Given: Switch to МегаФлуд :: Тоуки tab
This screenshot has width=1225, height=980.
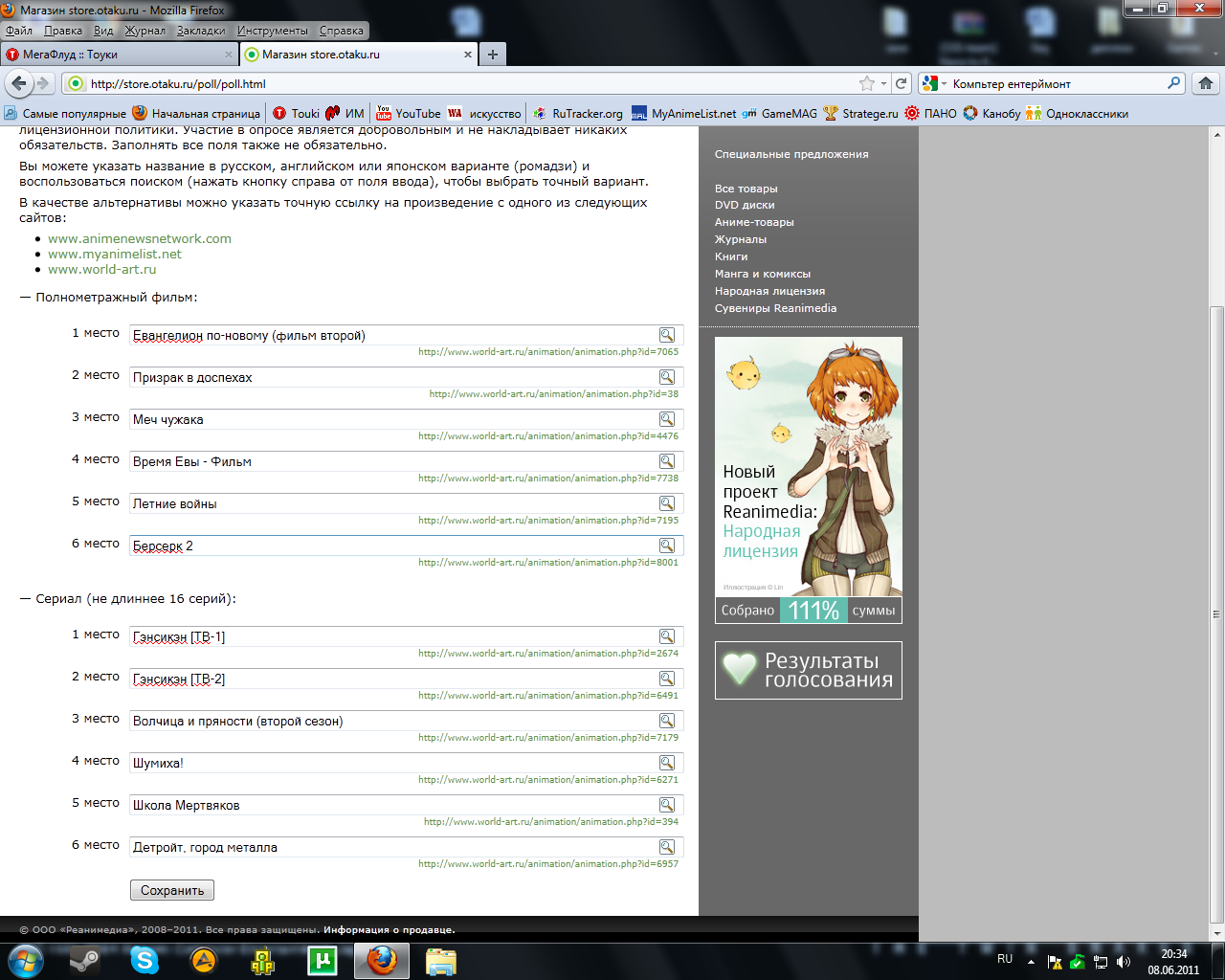Looking at the screenshot, I should [119, 55].
